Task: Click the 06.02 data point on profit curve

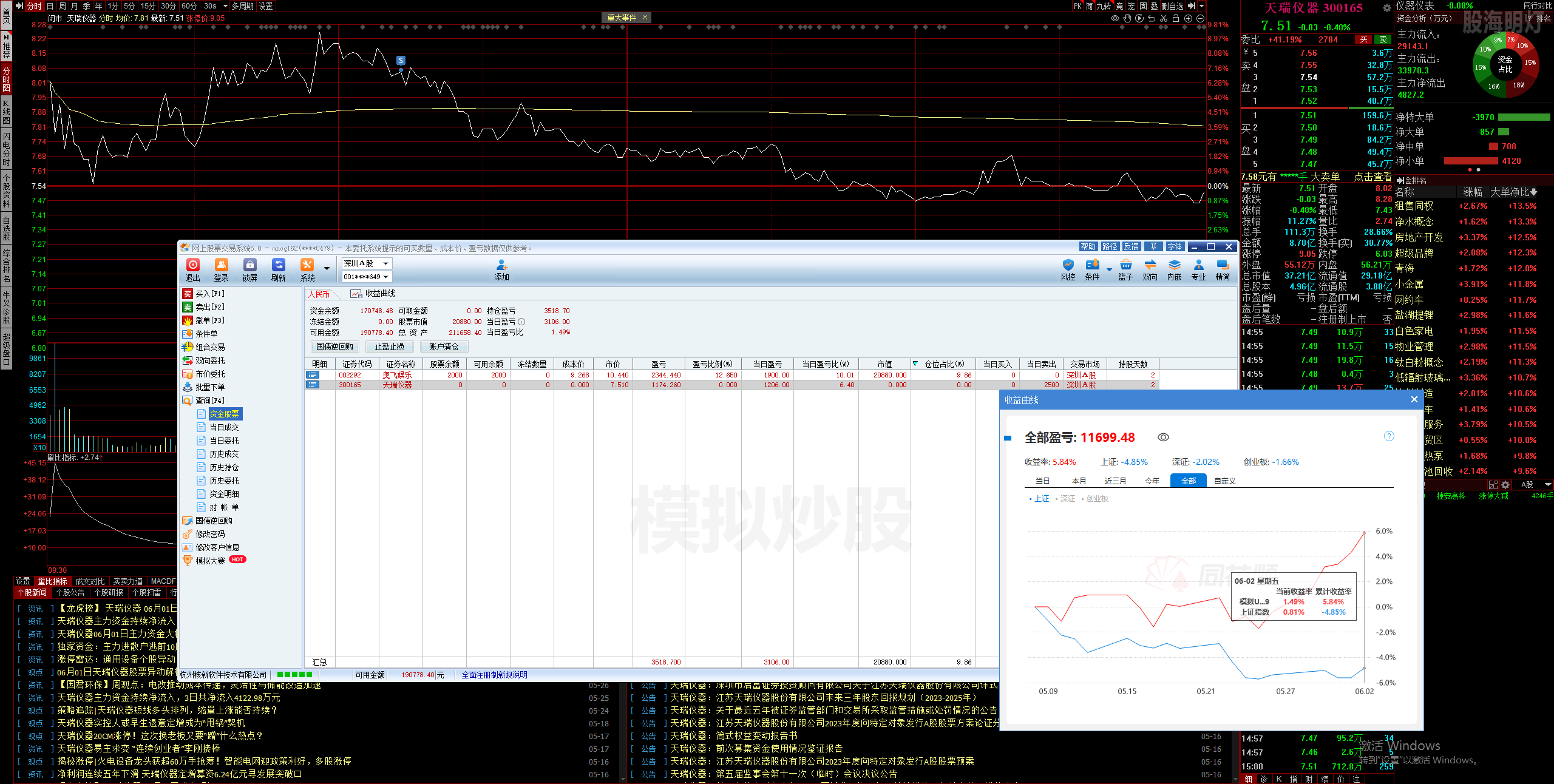Action: pyautogui.click(x=1364, y=533)
